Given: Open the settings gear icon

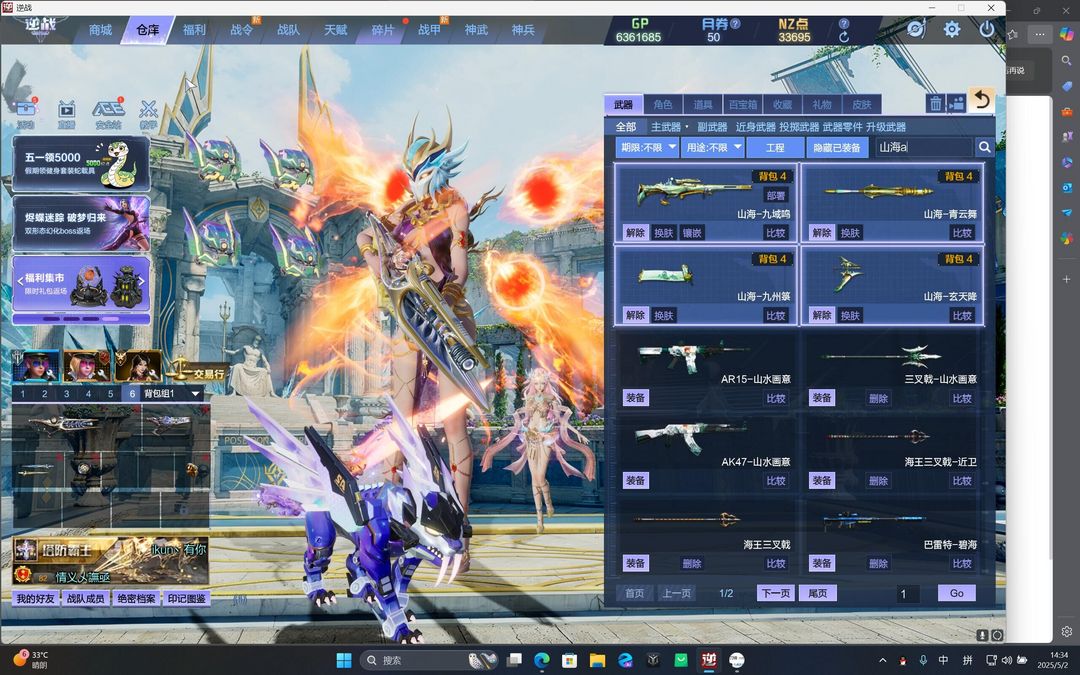Looking at the screenshot, I should click(x=952, y=29).
